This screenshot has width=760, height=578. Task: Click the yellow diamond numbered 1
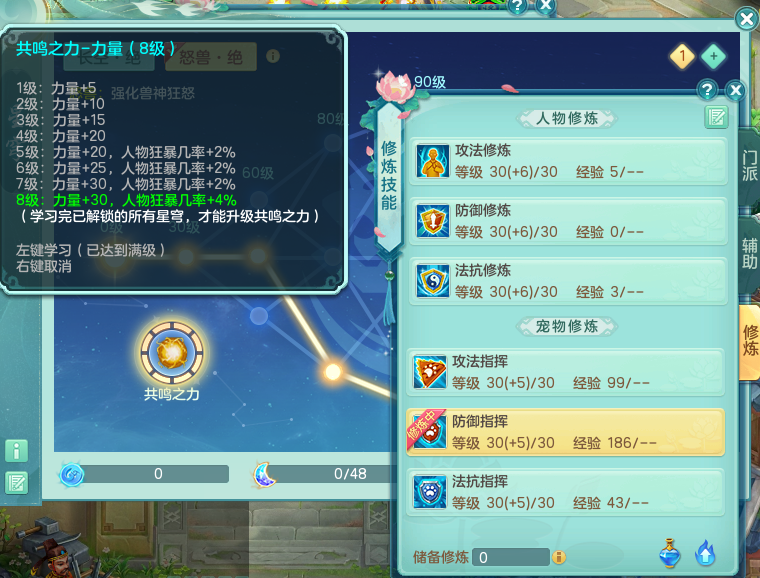point(682,57)
